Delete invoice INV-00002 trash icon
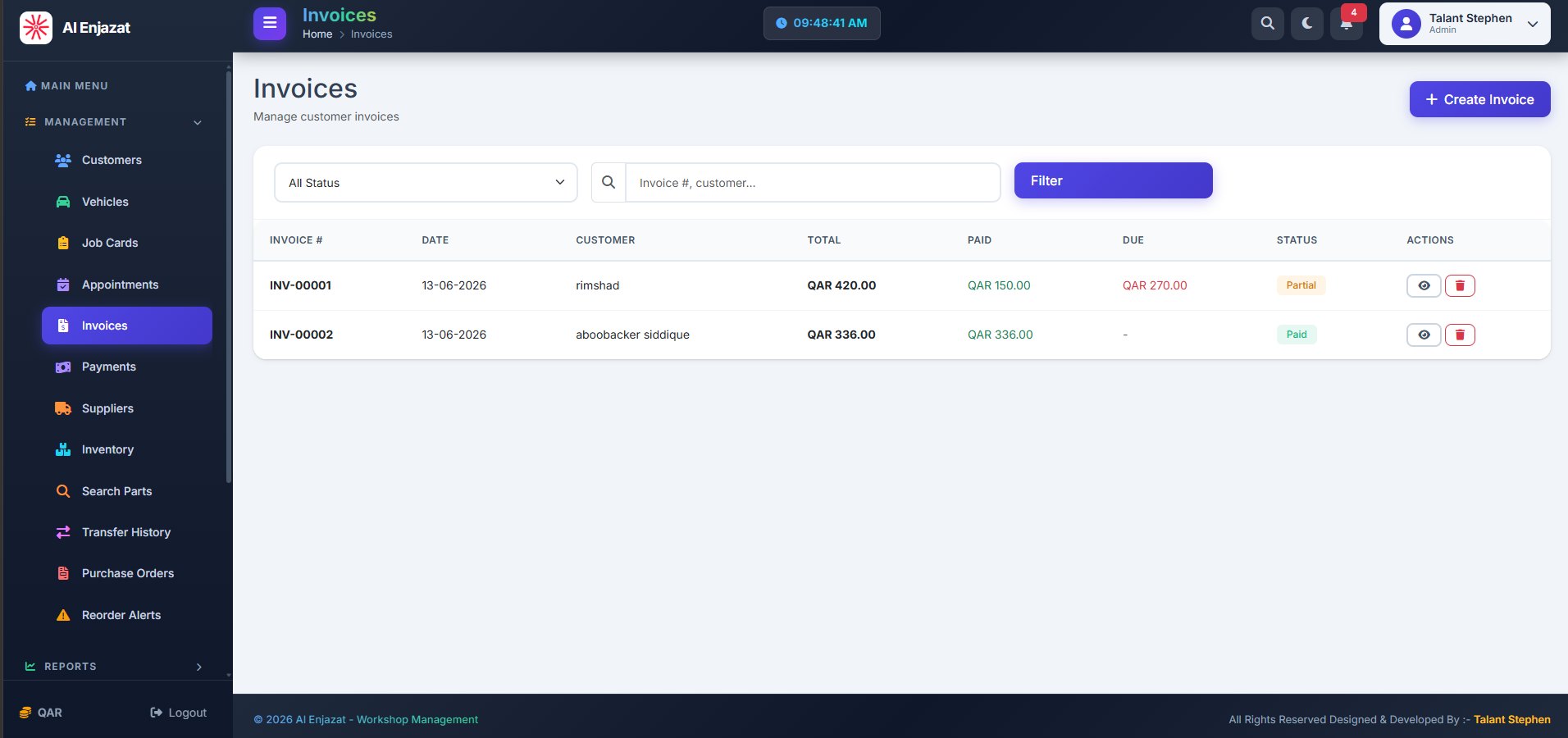The height and width of the screenshot is (738, 1568). (1460, 335)
